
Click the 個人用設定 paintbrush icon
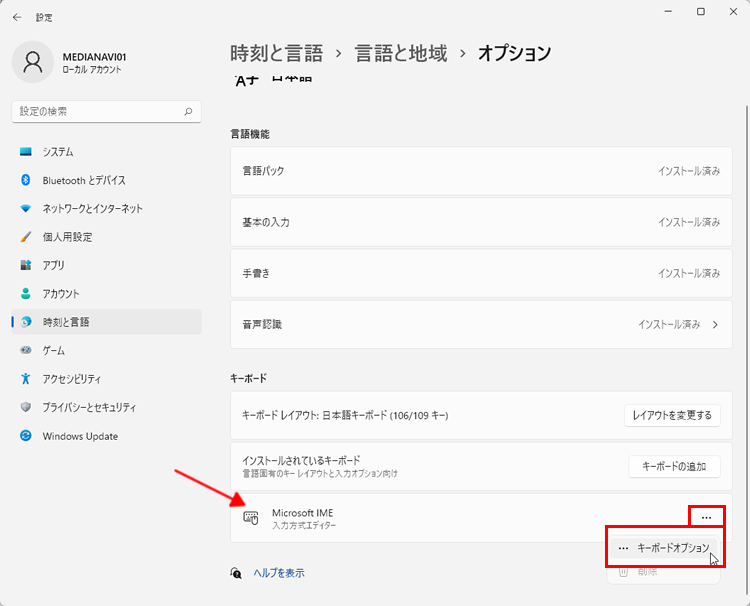click(x=26, y=237)
